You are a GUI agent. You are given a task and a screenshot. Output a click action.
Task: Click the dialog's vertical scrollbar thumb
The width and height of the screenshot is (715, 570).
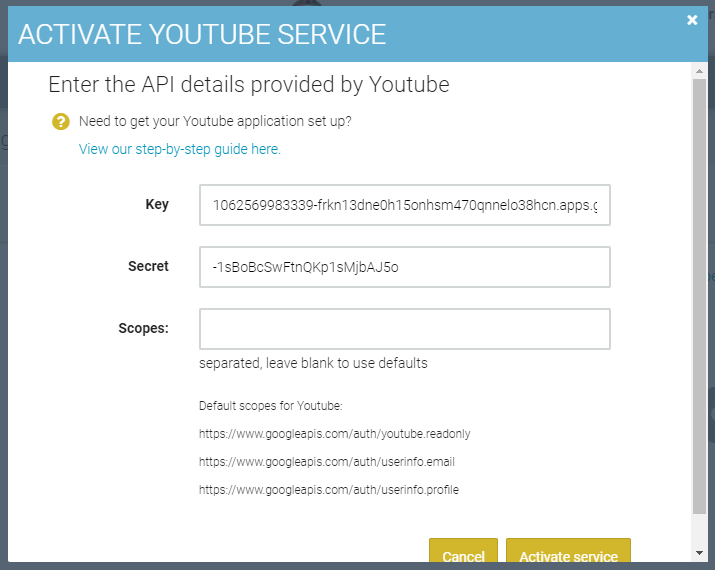pyautogui.click(x=699, y=296)
